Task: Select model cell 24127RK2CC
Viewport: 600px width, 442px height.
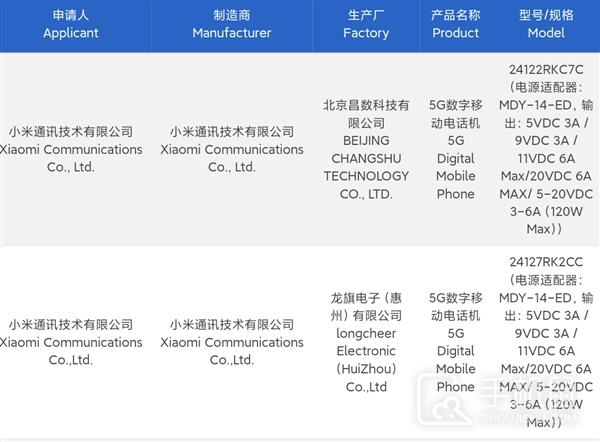Action: pyautogui.click(x=546, y=342)
